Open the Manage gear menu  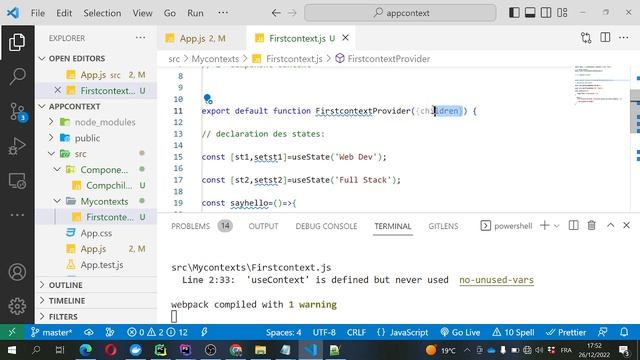(x=17, y=306)
